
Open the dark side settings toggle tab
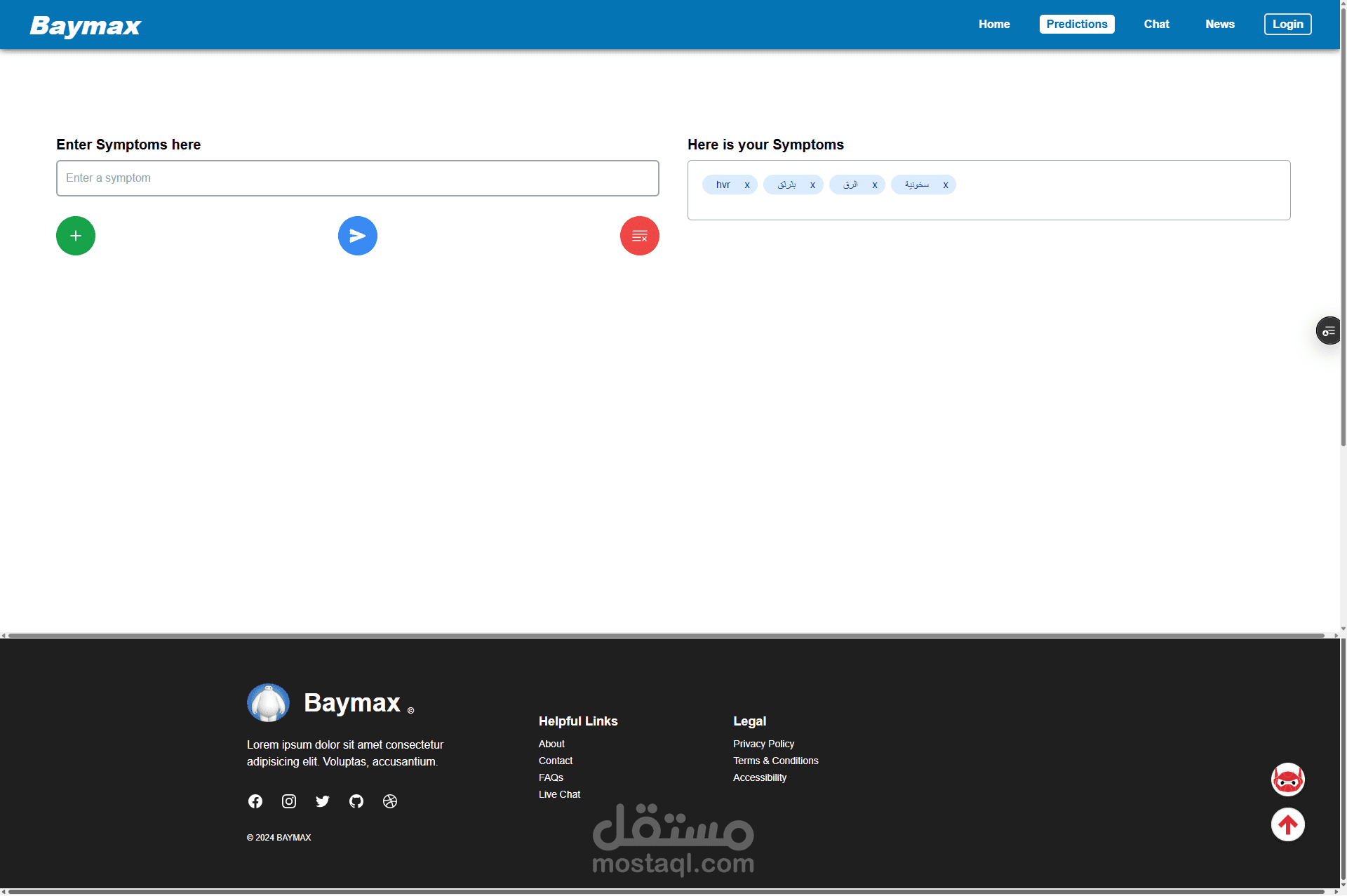[1328, 330]
